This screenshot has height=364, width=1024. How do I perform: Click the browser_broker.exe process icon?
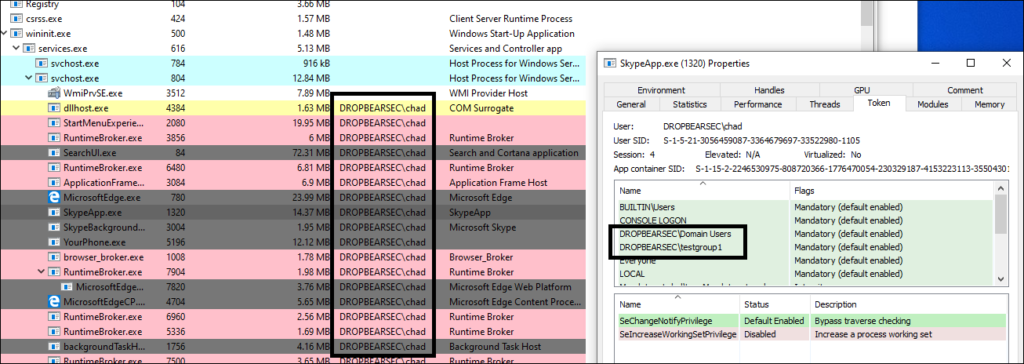(54, 257)
